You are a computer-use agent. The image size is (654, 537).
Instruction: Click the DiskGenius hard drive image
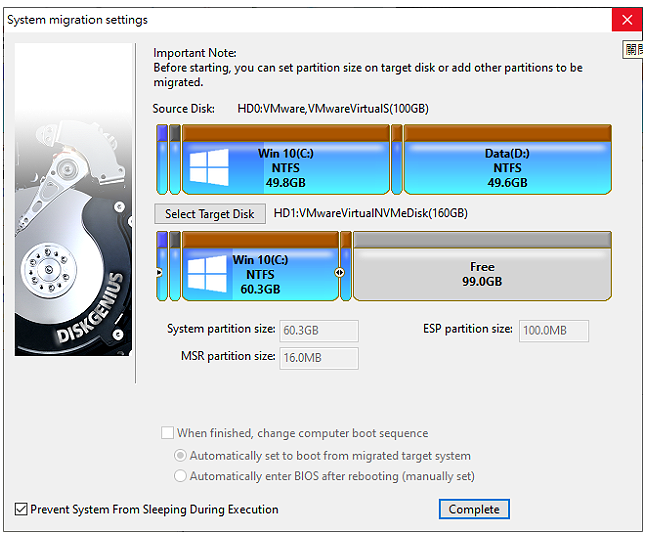pos(73,199)
